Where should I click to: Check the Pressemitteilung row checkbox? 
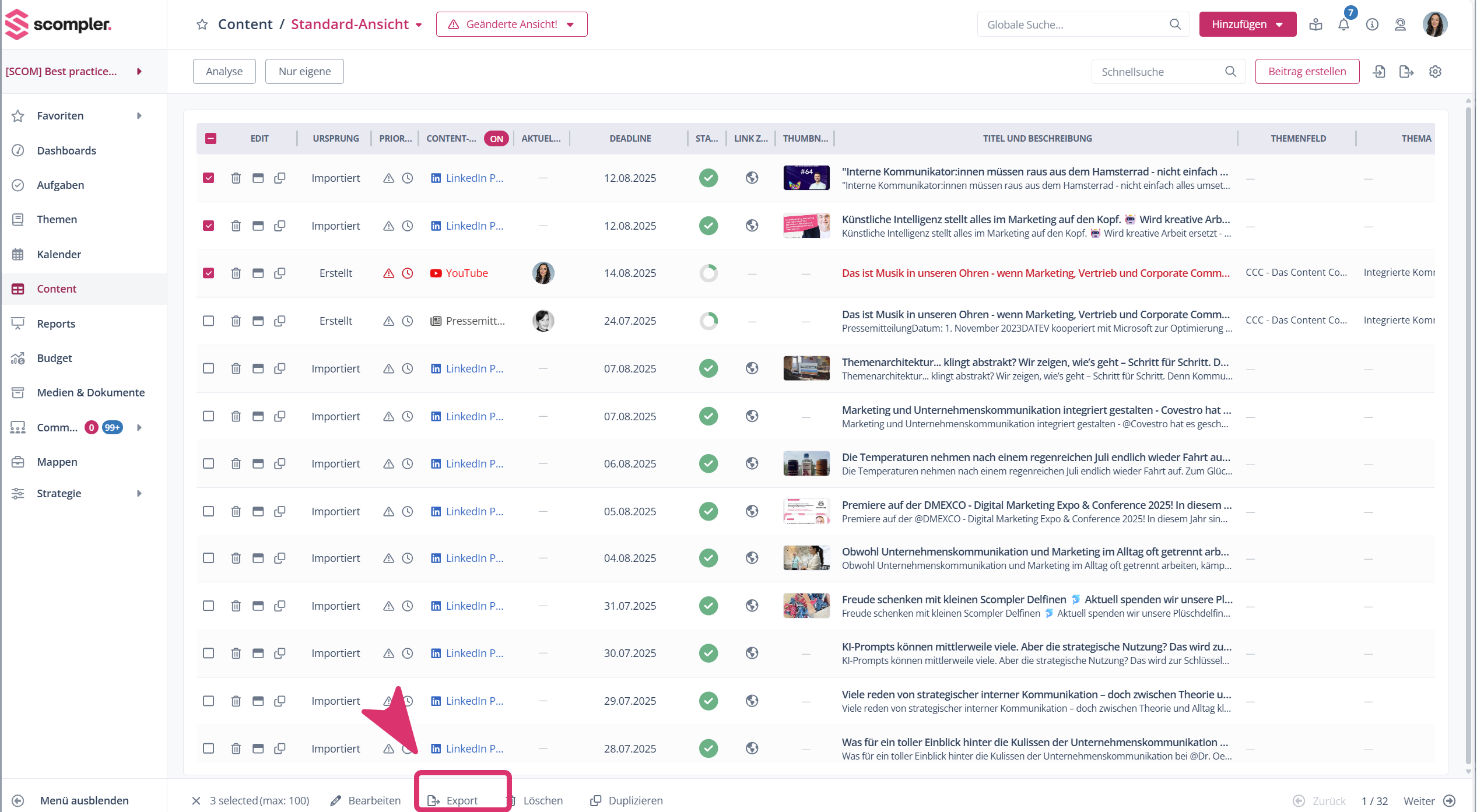pyautogui.click(x=208, y=321)
